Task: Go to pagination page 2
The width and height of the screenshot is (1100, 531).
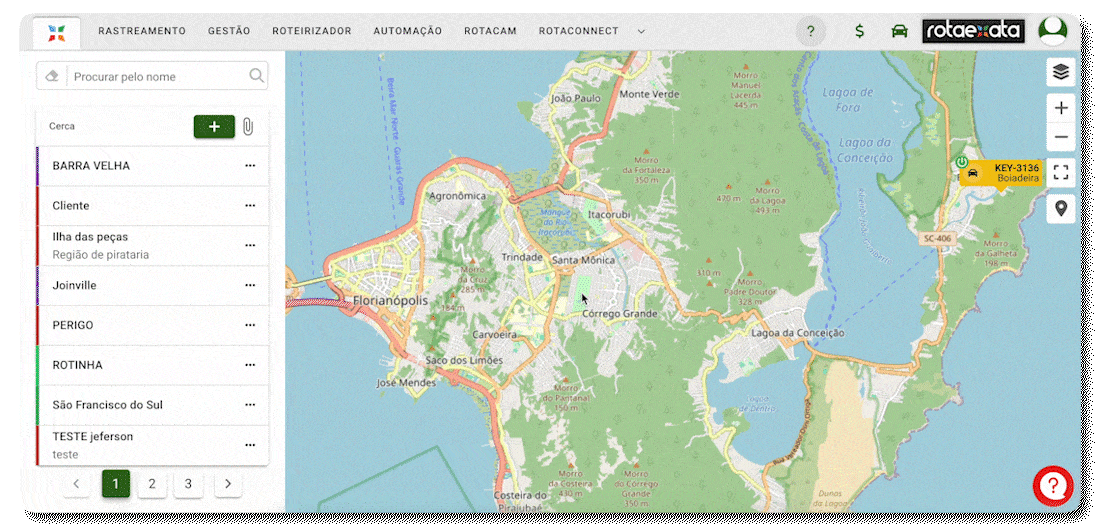Action: tap(152, 484)
